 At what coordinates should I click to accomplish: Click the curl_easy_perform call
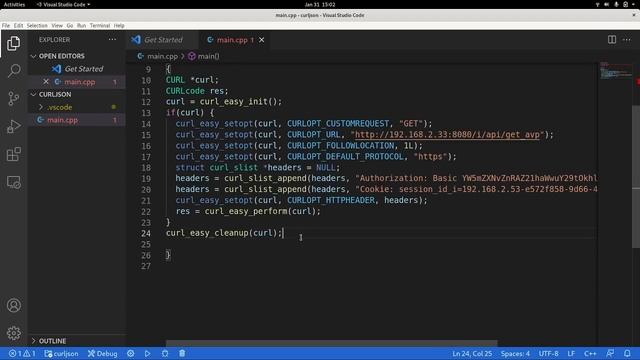tap(246, 211)
